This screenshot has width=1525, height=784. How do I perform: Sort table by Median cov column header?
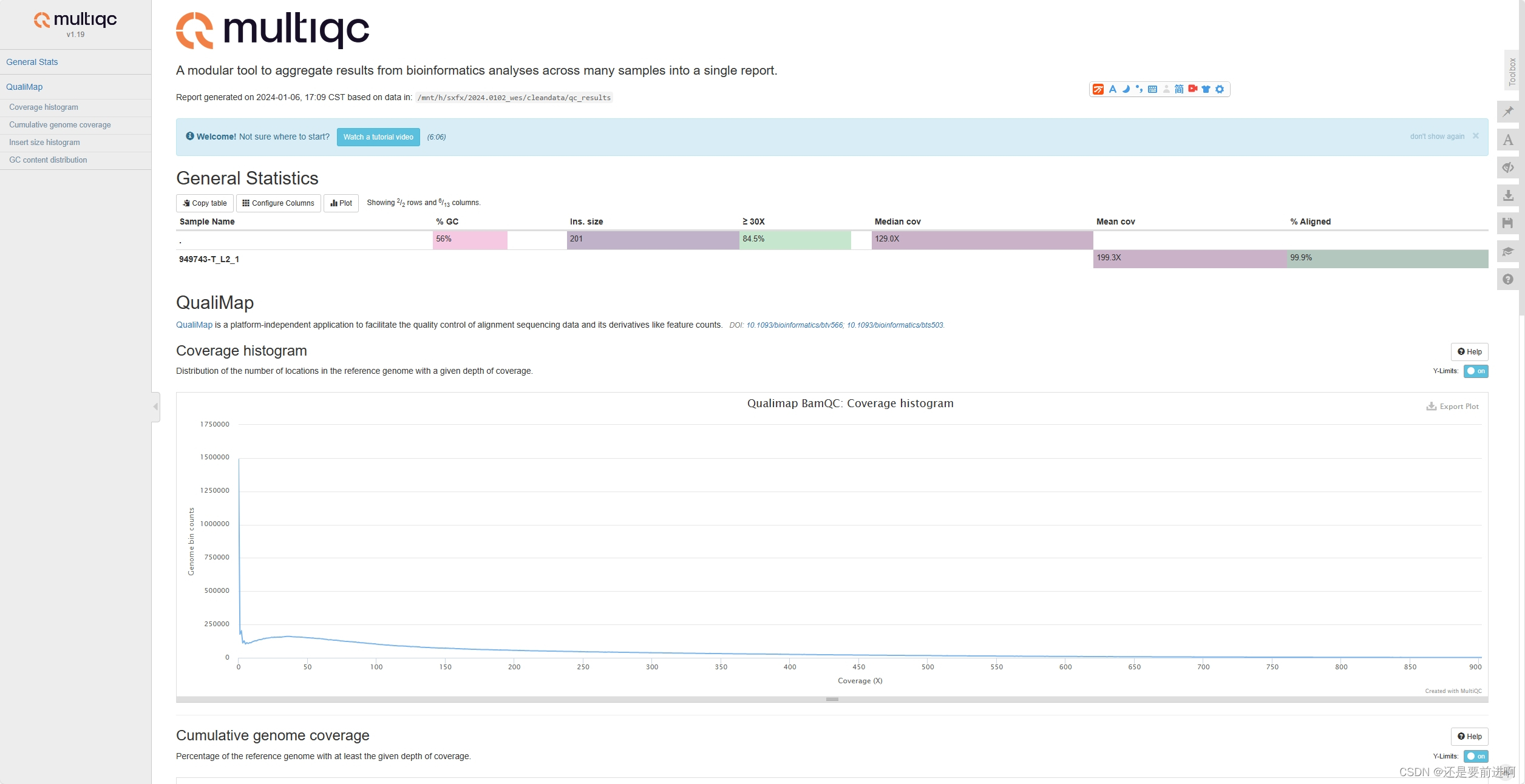(x=897, y=221)
